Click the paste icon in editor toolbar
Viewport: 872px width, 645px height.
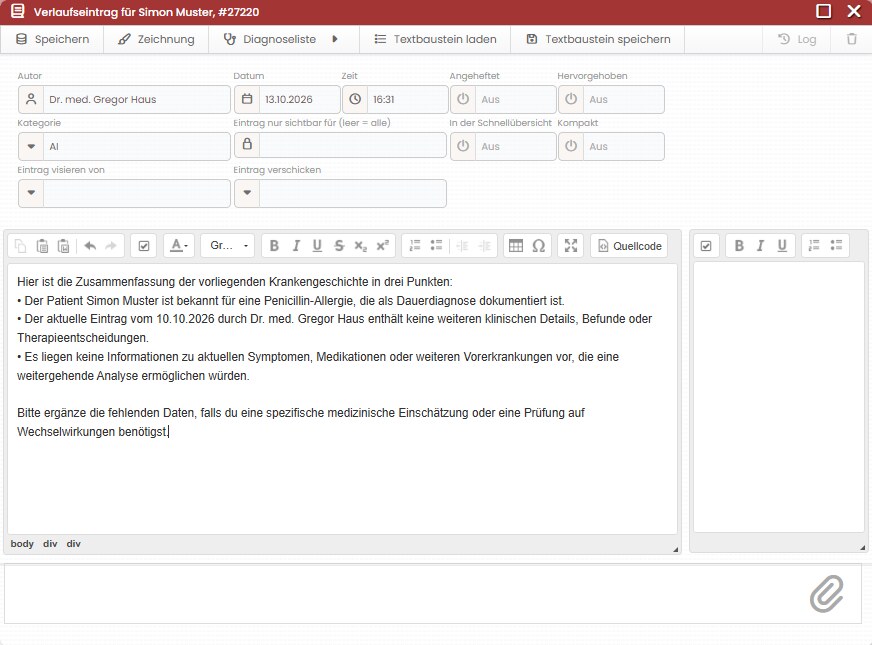tap(42, 246)
